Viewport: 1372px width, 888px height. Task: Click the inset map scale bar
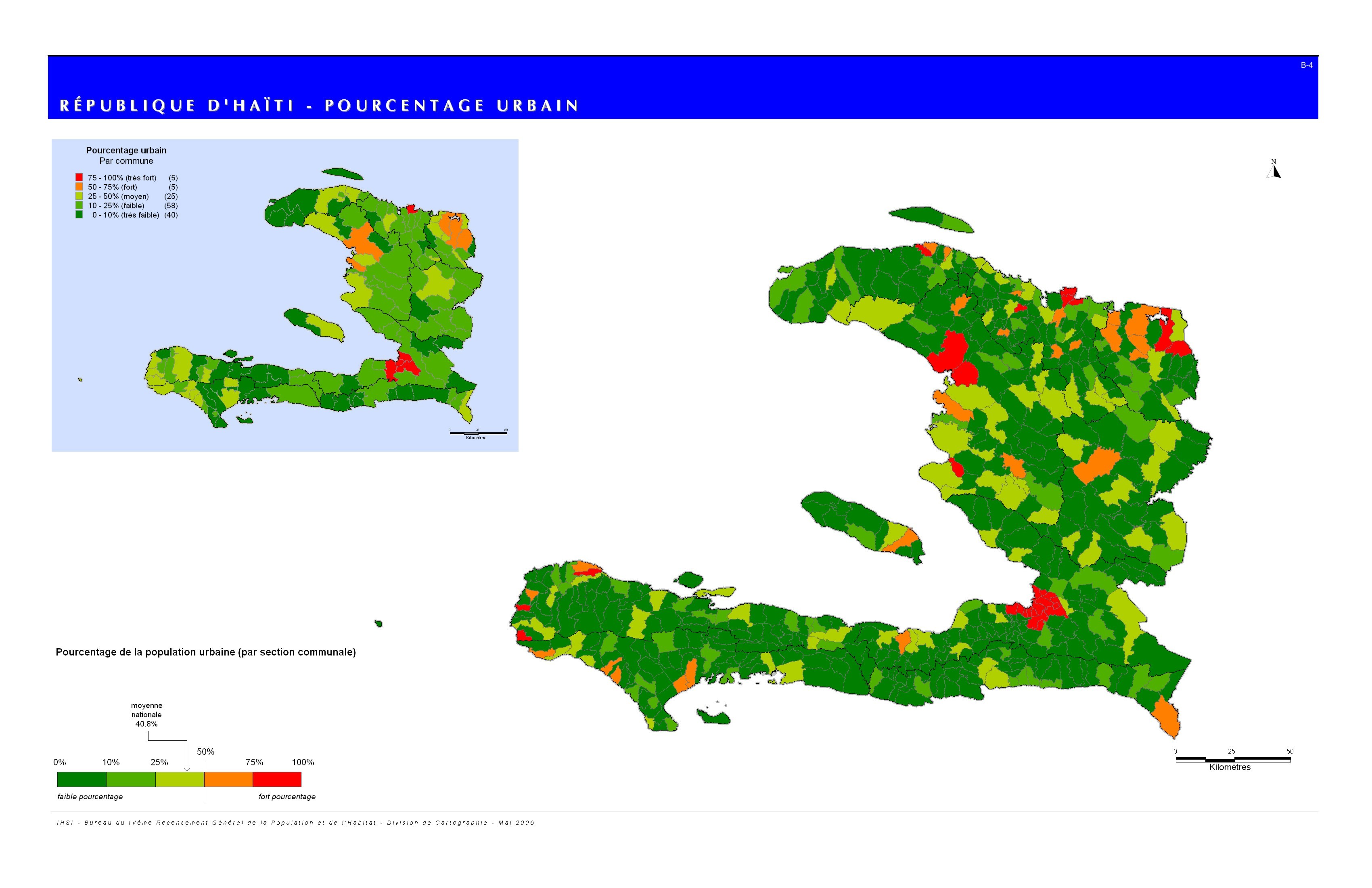point(478,433)
